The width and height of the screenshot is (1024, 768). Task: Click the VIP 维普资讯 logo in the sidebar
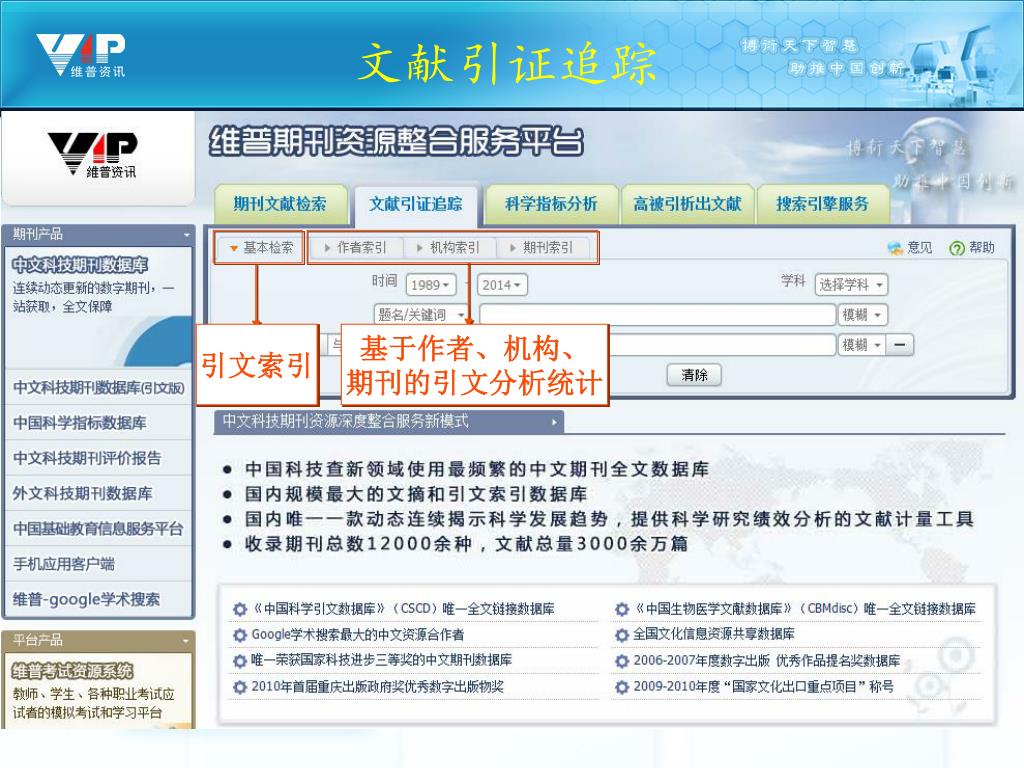(92, 154)
